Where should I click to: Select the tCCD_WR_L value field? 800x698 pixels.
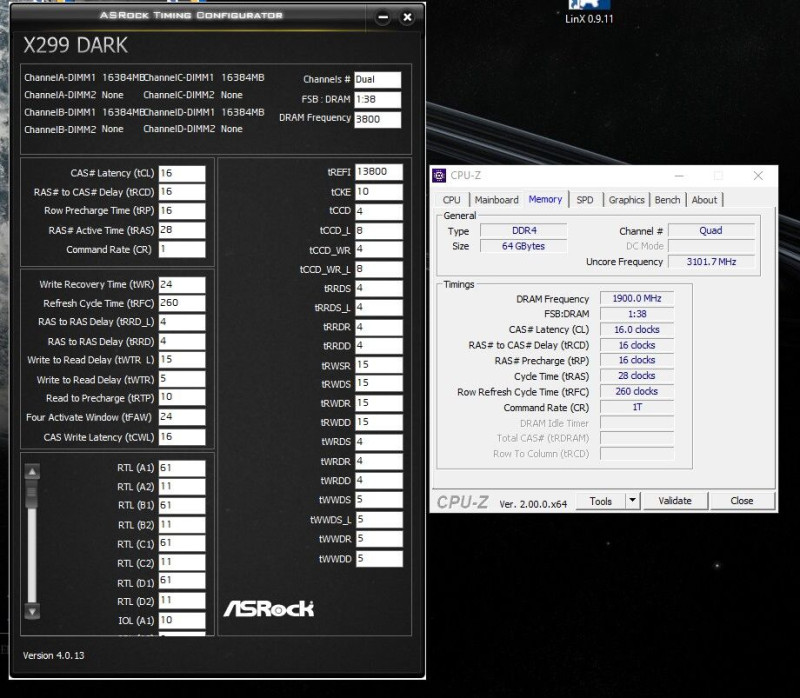coord(379,269)
